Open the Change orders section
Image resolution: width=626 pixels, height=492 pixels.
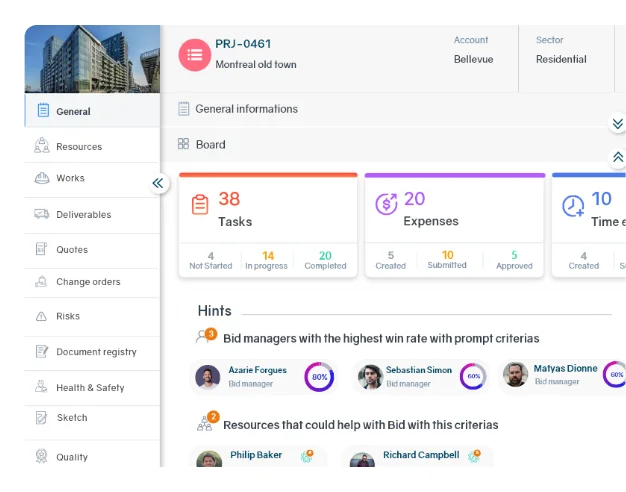click(87, 282)
